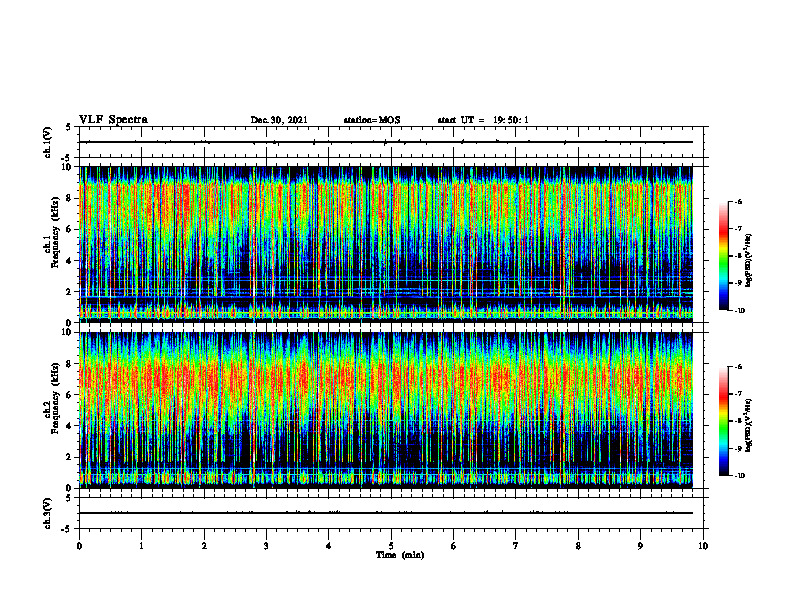Click the 'station=MOS' label
The height and width of the screenshot is (612, 792).
pyautogui.click(x=372, y=120)
